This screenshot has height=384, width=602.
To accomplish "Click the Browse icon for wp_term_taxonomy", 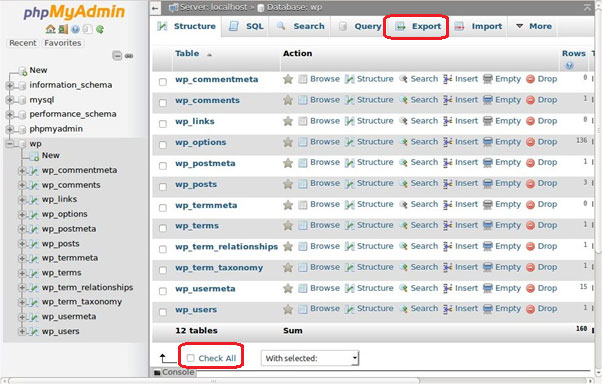I will point(303,267).
